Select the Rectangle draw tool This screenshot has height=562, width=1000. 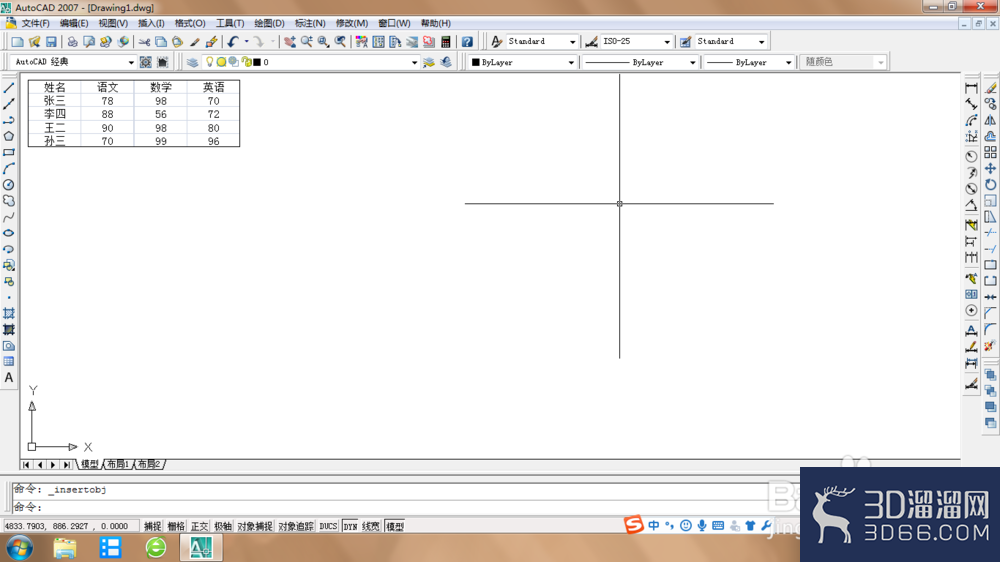click(x=9, y=152)
